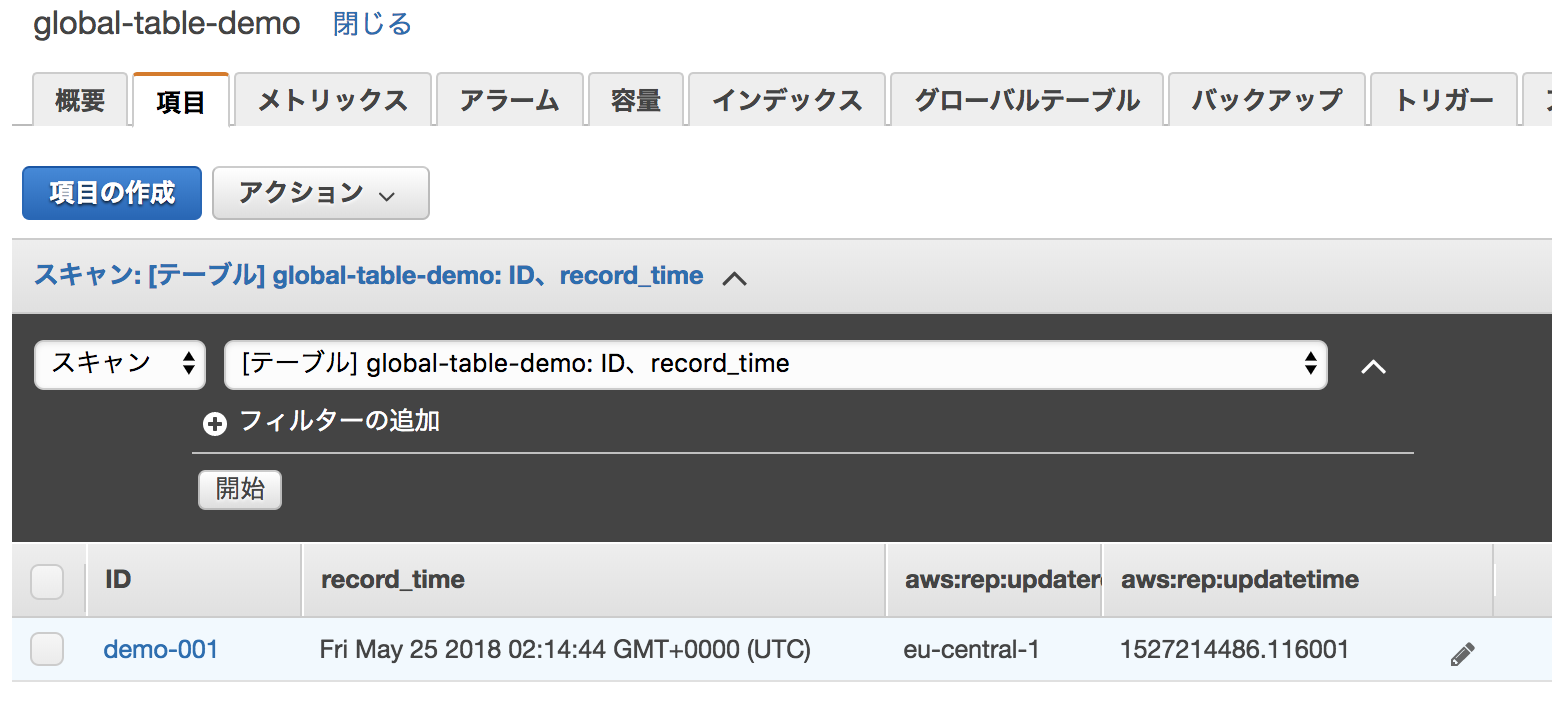Open the グローバルテーブル tab
The width and height of the screenshot is (1552, 708).
(1027, 100)
